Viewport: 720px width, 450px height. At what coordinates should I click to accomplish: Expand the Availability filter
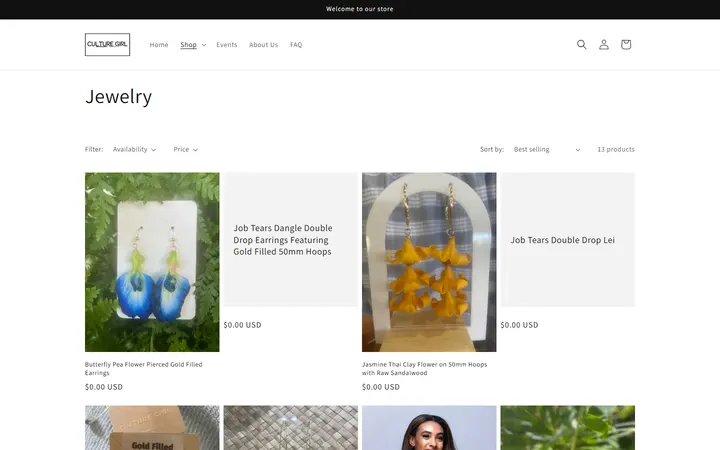135,149
